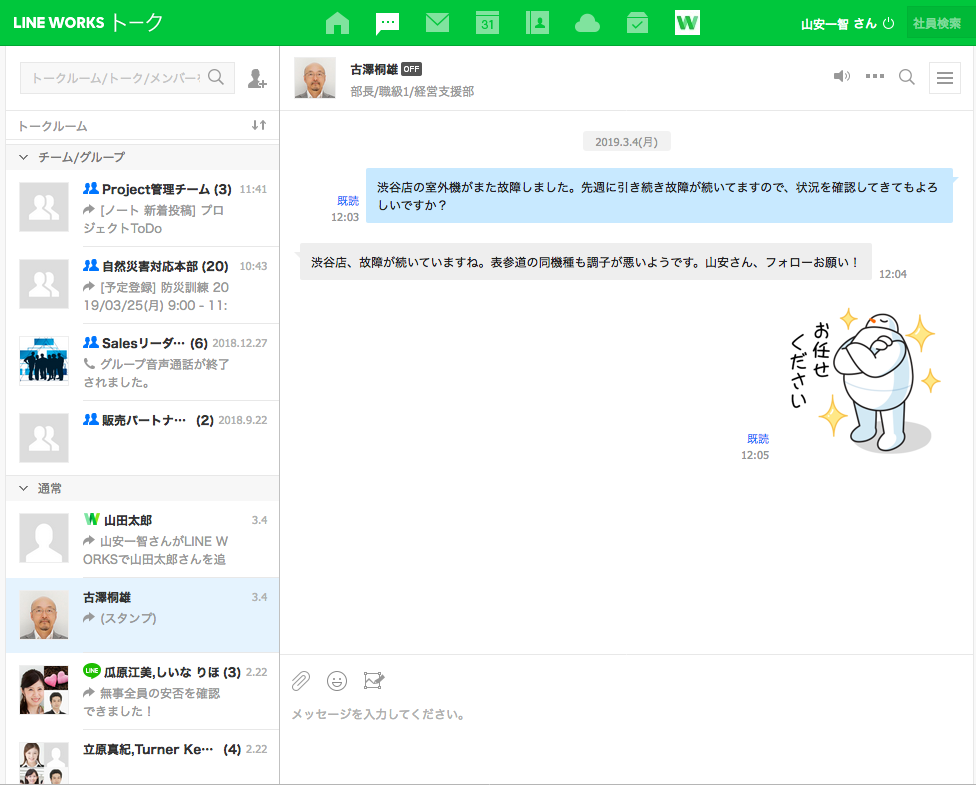Open the Calendar icon in top bar
This screenshot has width=976, height=785.
(x=487, y=23)
